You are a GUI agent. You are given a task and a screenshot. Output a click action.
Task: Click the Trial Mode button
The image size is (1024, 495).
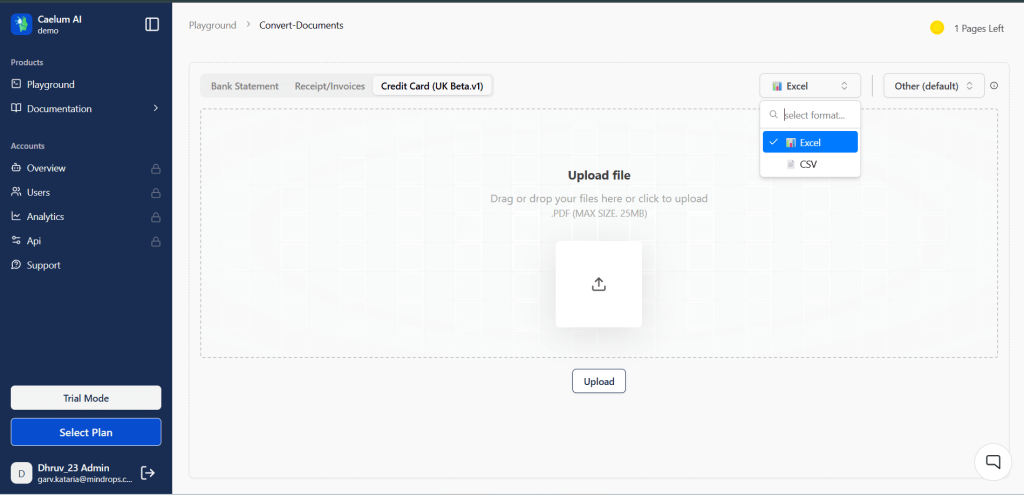(x=86, y=398)
